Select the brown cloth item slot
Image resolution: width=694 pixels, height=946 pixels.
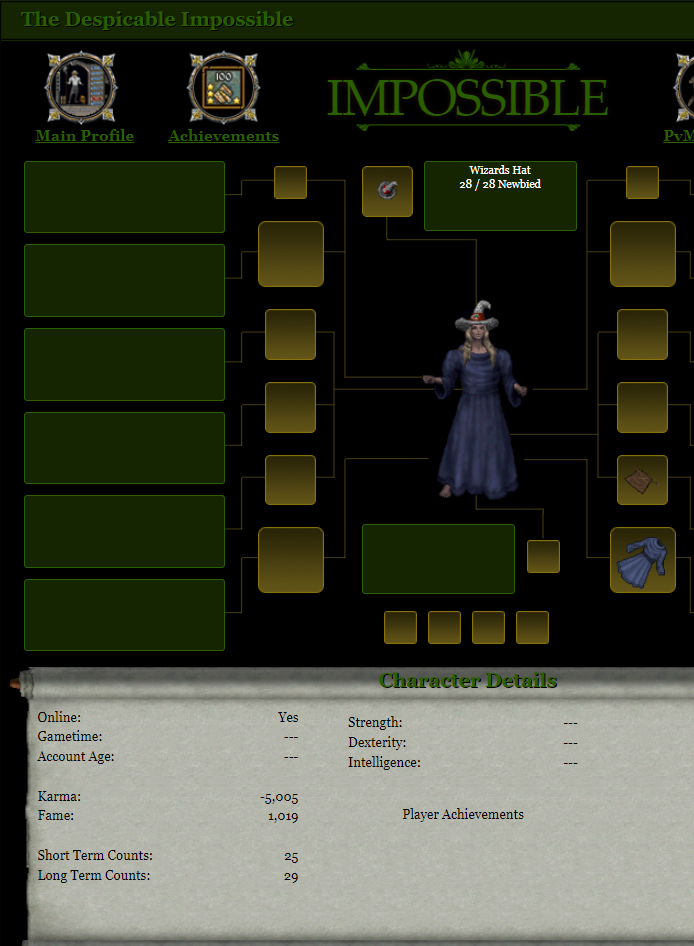(642, 480)
